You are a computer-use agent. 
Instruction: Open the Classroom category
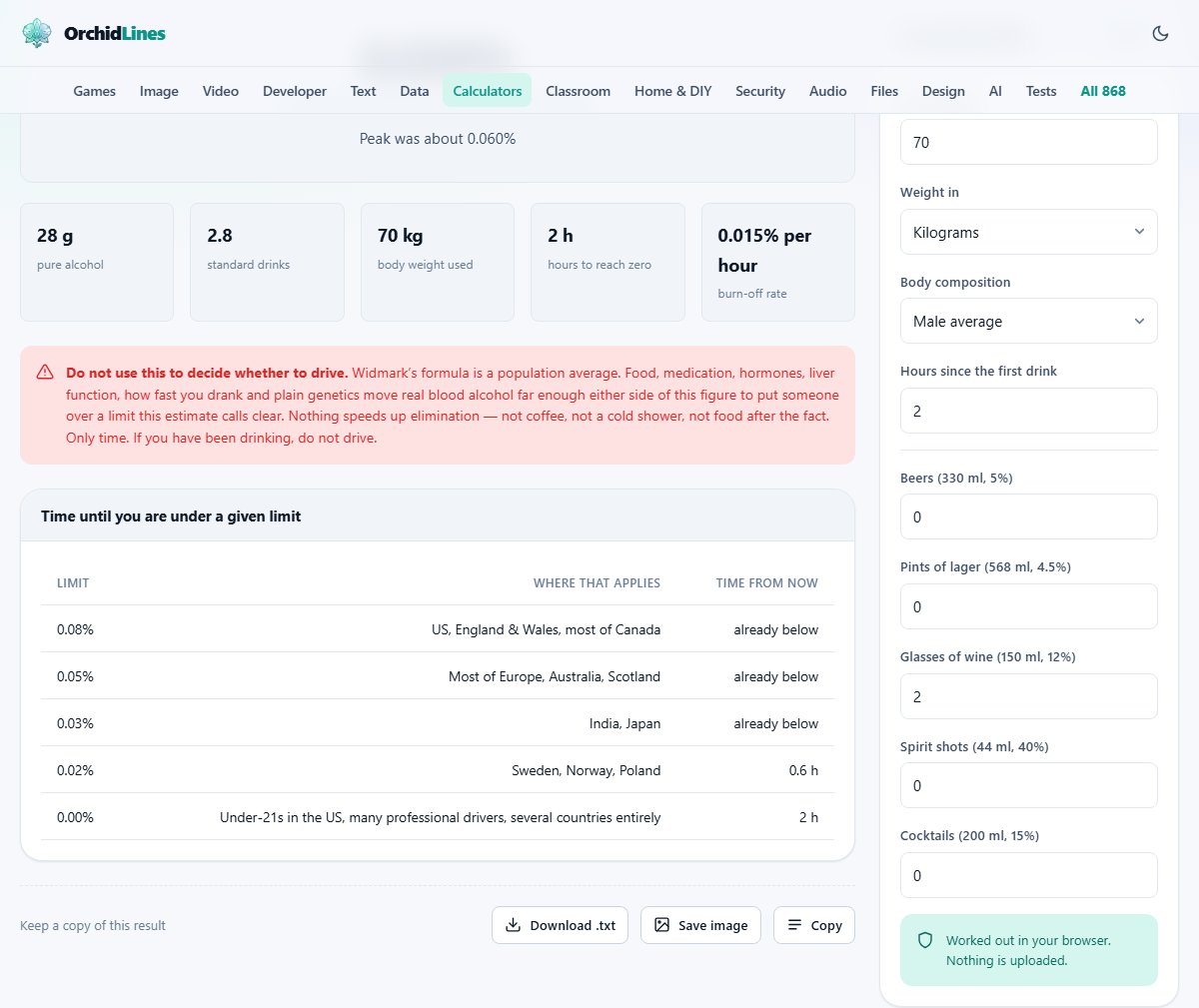click(x=578, y=91)
